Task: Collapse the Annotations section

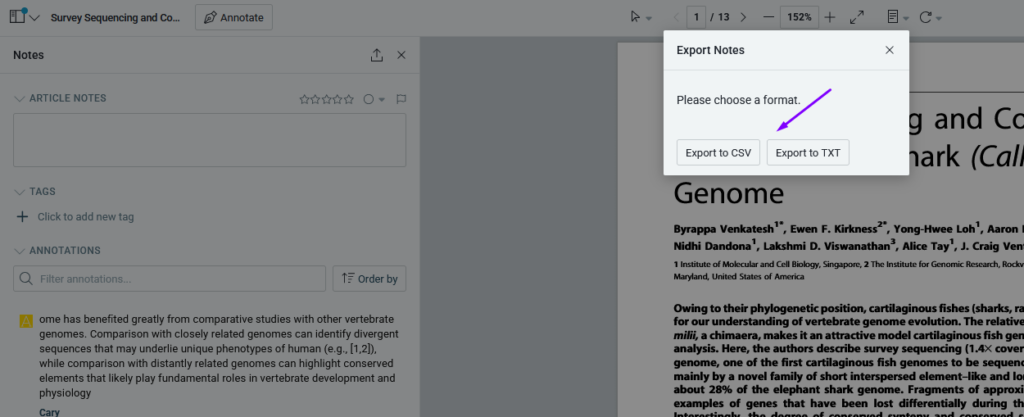Action: 19,250
